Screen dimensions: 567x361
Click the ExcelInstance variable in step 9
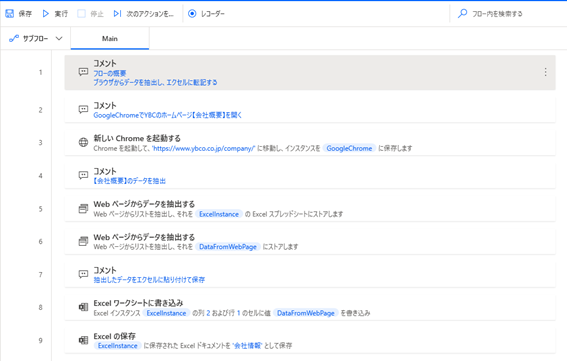118,346
